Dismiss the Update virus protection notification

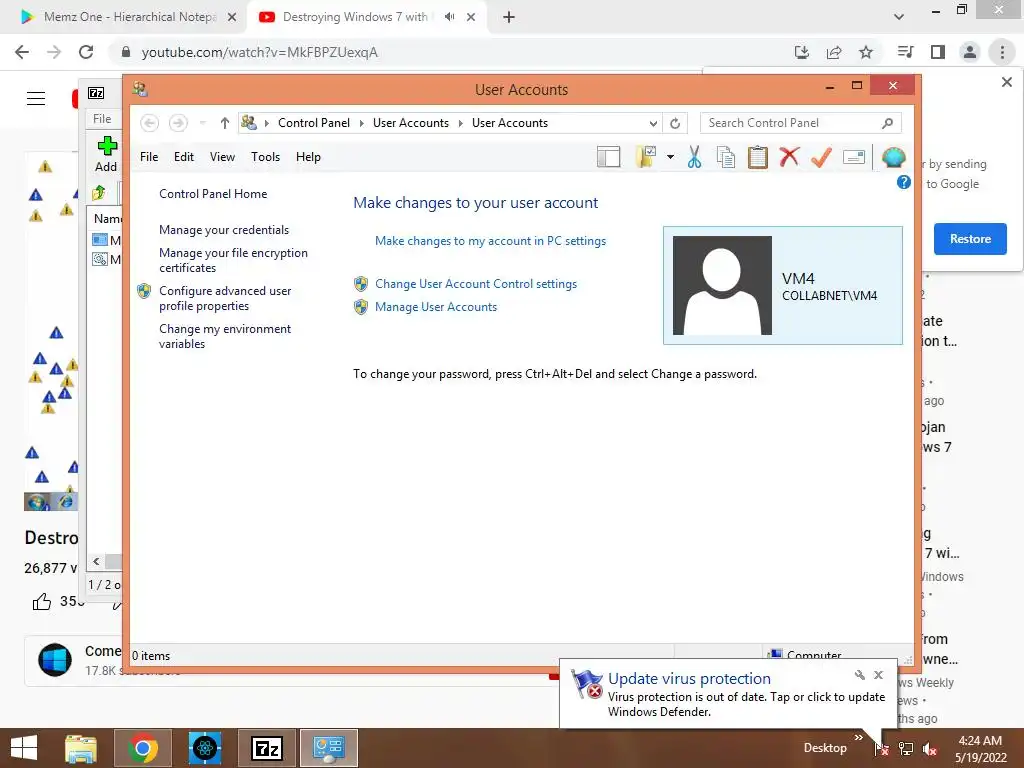coord(878,675)
